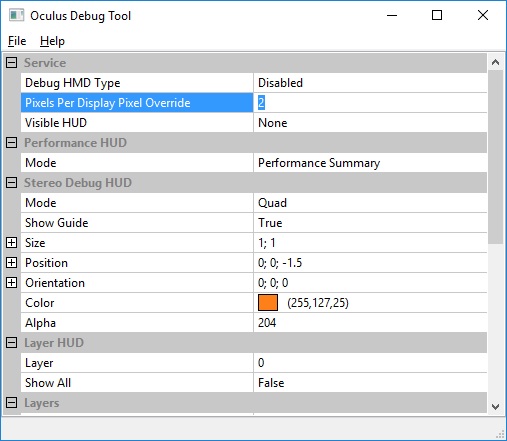Image resolution: width=507 pixels, height=441 pixels.
Task: Maximize the Oculus Debug Tool window
Action: [437, 15]
